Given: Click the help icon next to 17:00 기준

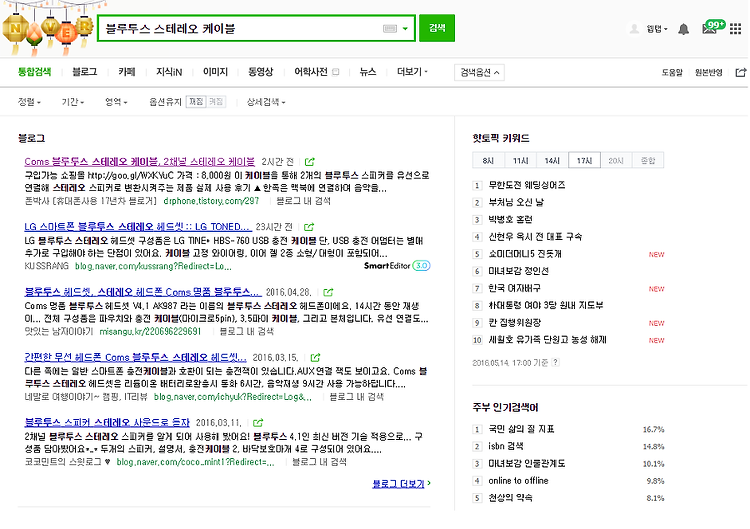Looking at the screenshot, I should pyautogui.click(x=555, y=362).
